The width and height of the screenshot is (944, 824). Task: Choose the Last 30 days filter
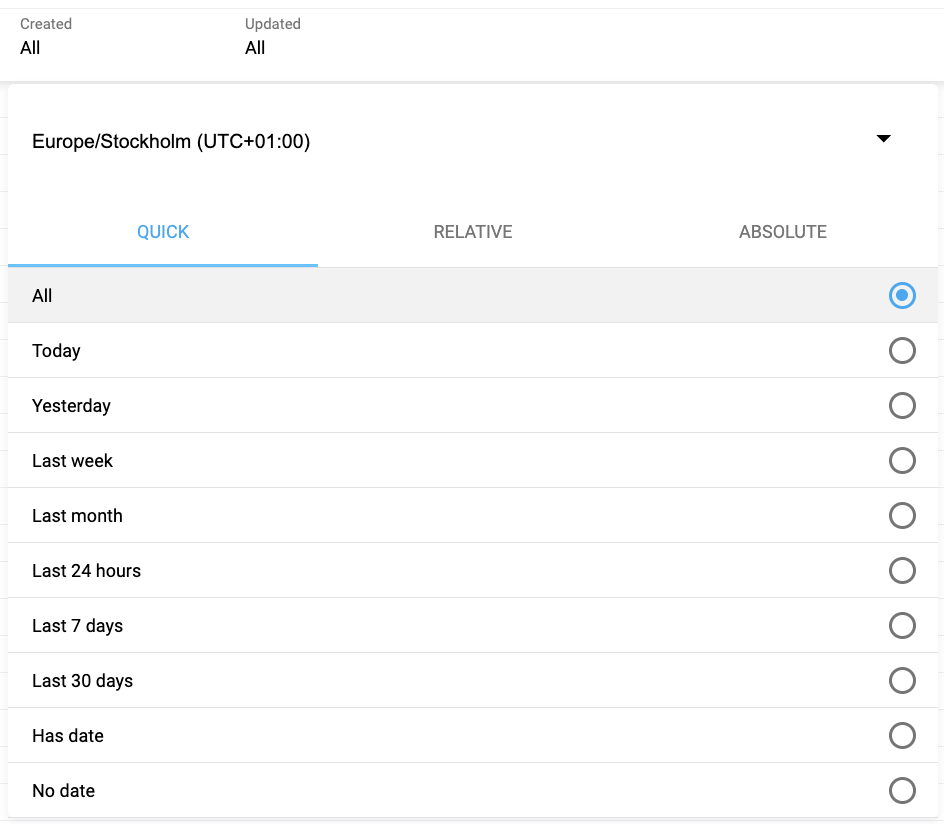coord(902,680)
